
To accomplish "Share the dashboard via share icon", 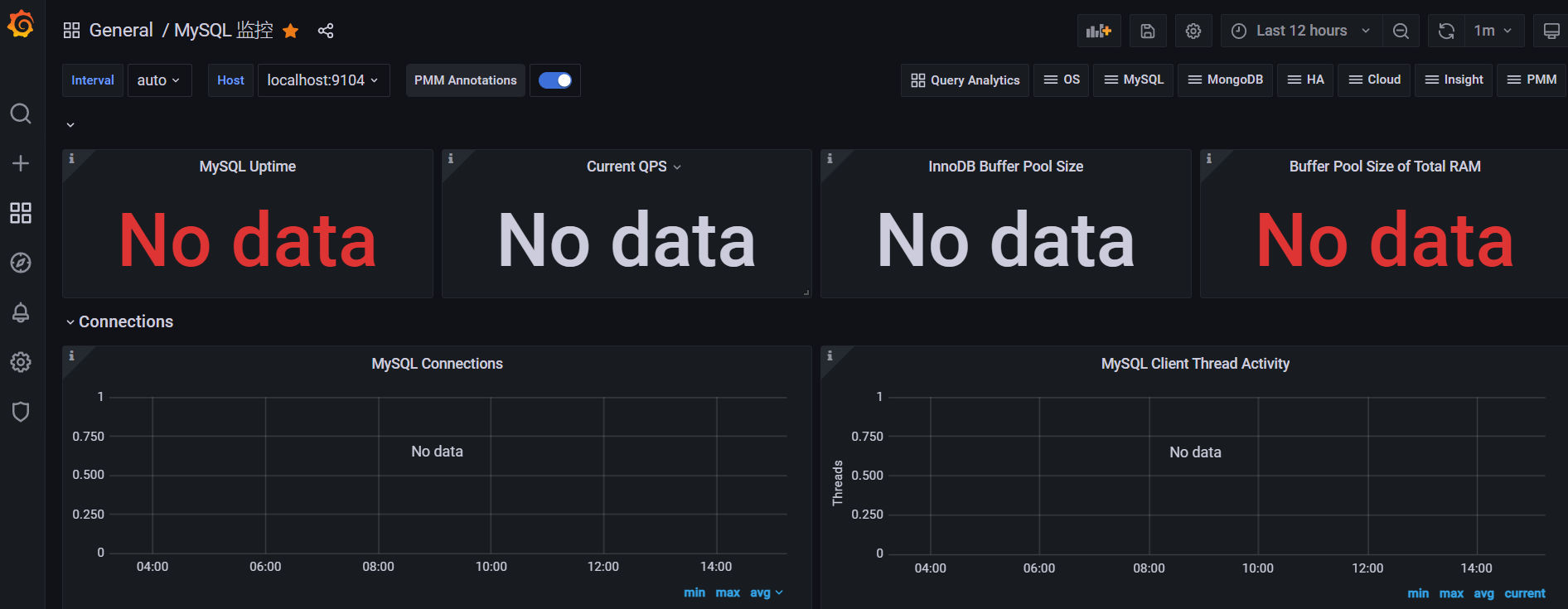I will 326,31.
